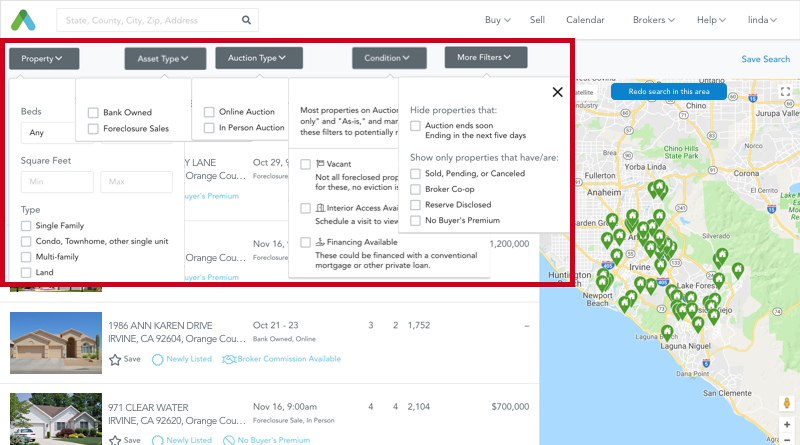
Task: Open the Brokers menu
Action: [x=654, y=20]
